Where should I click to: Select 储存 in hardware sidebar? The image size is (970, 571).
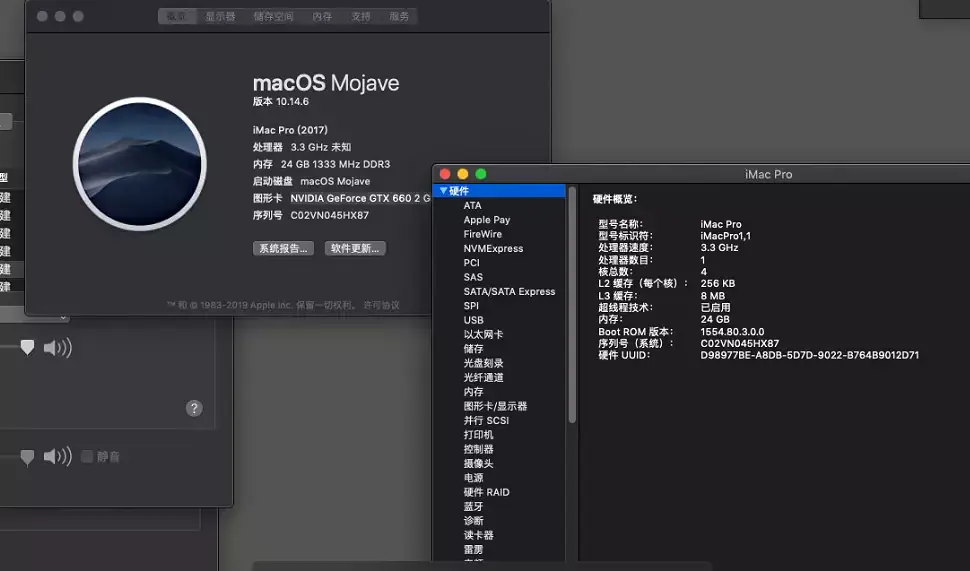tap(473, 348)
